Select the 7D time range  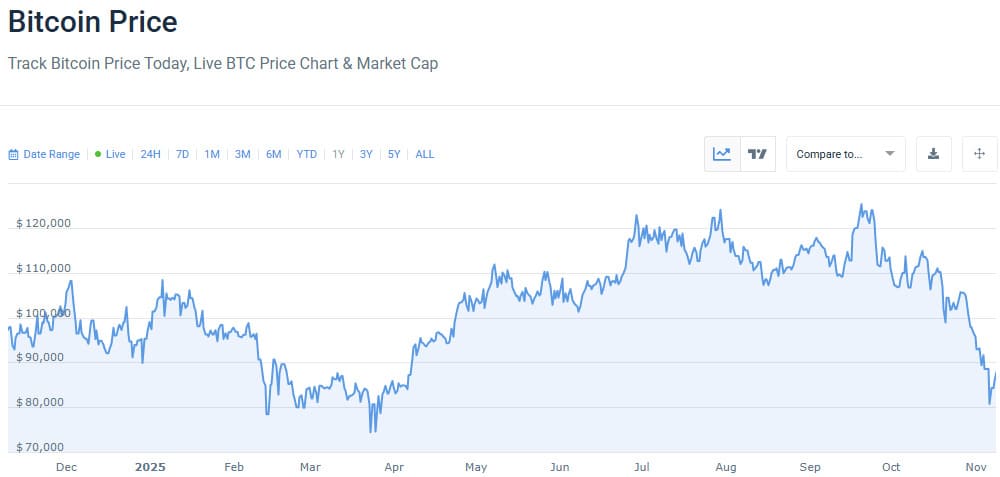click(182, 154)
